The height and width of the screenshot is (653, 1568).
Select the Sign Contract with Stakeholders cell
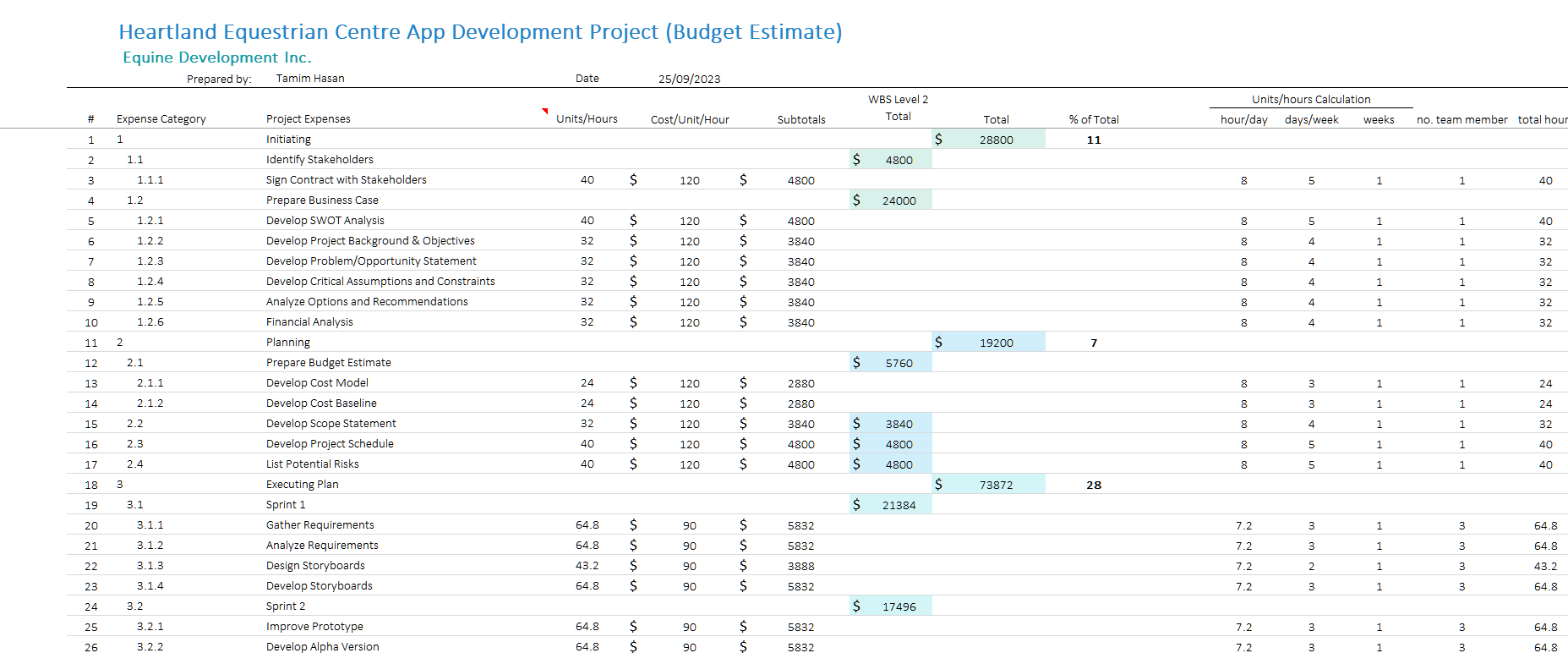point(346,180)
